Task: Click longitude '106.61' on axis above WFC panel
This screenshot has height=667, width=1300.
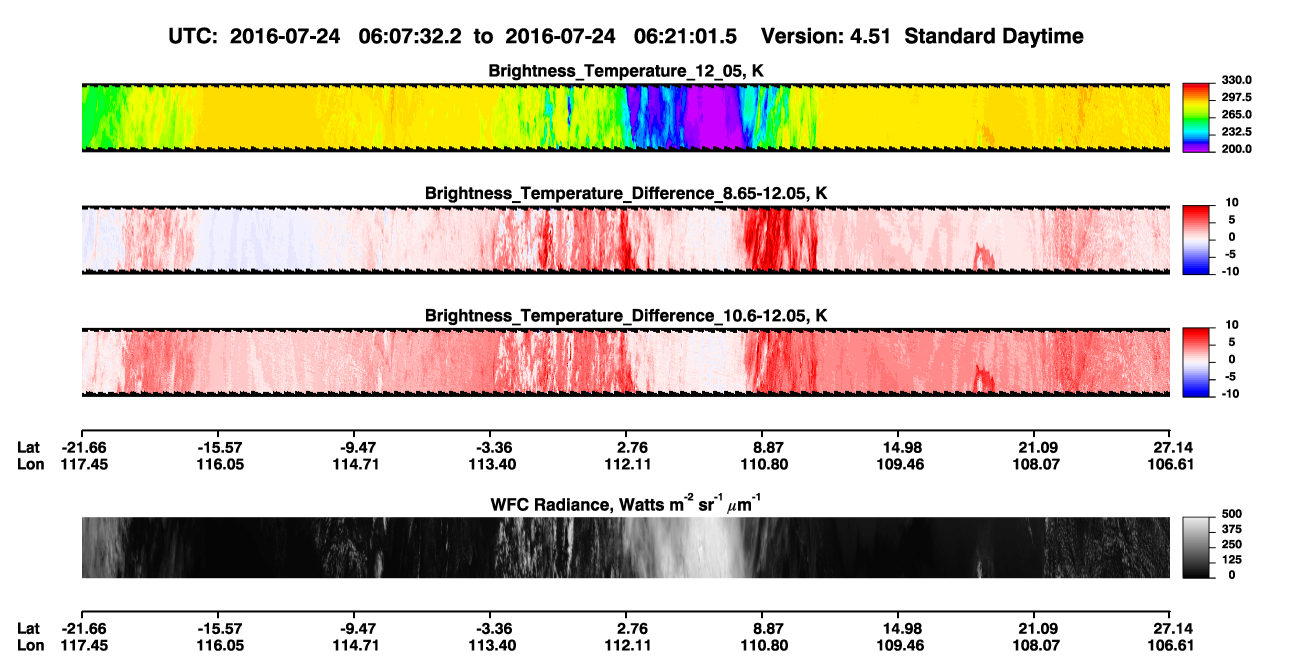Action: click(1172, 464)
